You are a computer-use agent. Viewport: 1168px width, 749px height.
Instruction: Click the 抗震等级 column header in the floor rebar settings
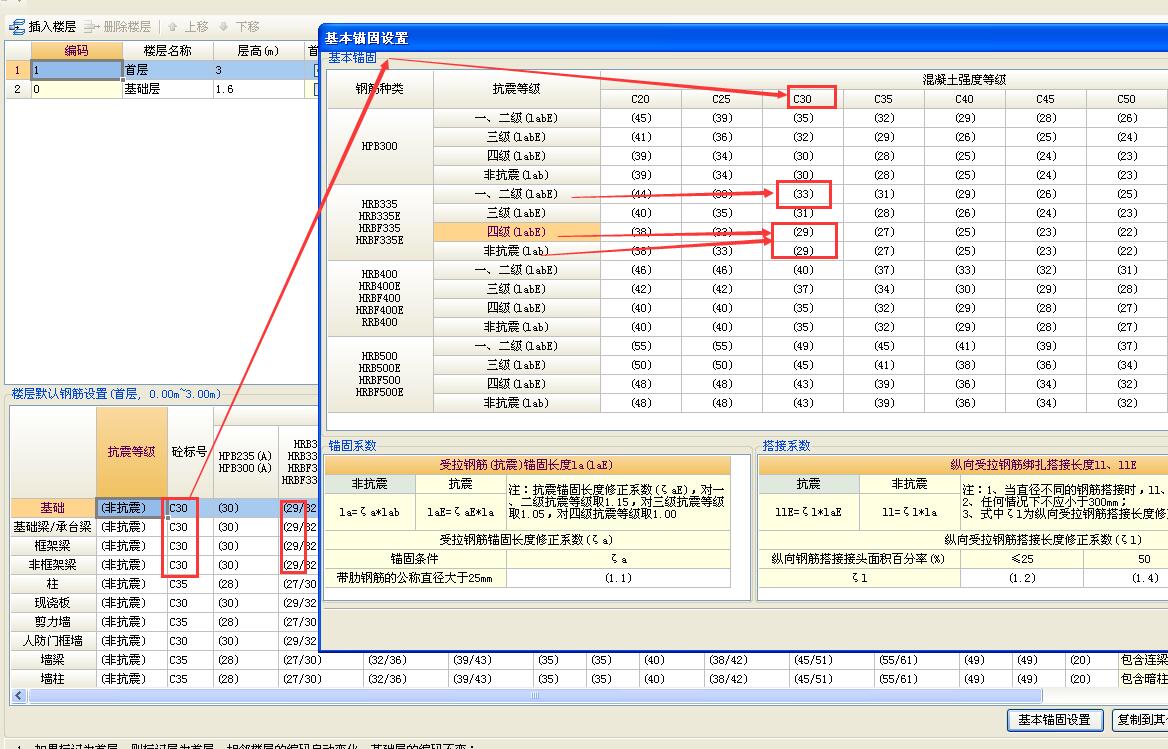131,452
